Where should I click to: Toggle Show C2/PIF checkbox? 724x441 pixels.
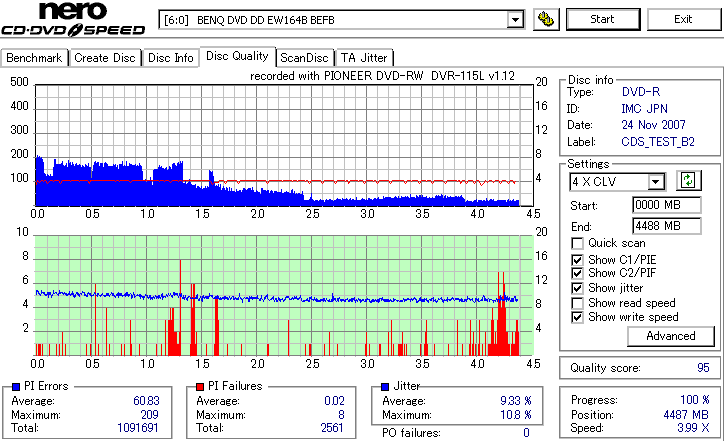[577, 273]
